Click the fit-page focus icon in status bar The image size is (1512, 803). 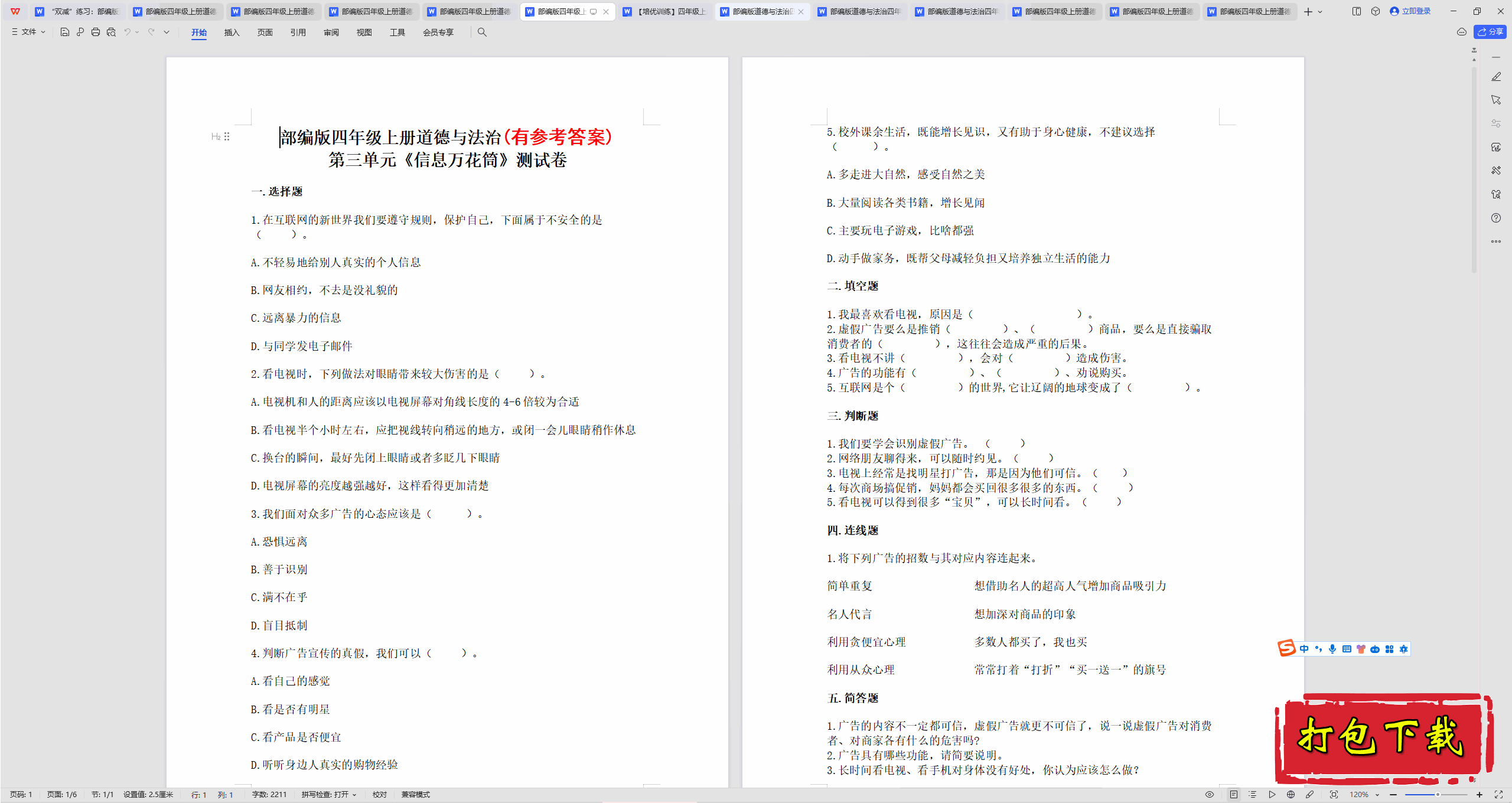[x=1334, y=795]
